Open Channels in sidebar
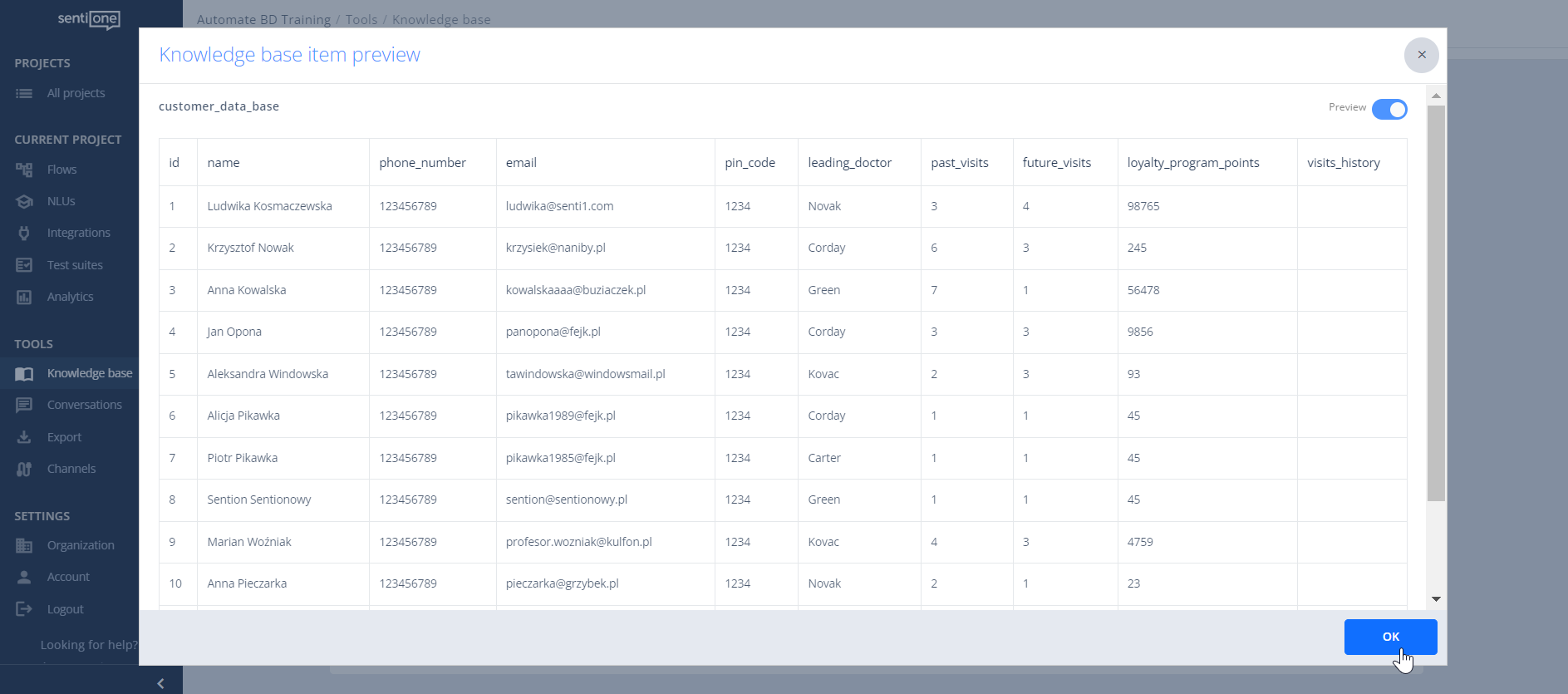1568x694 pixels. pyautogui.click(x=71, y=469)
